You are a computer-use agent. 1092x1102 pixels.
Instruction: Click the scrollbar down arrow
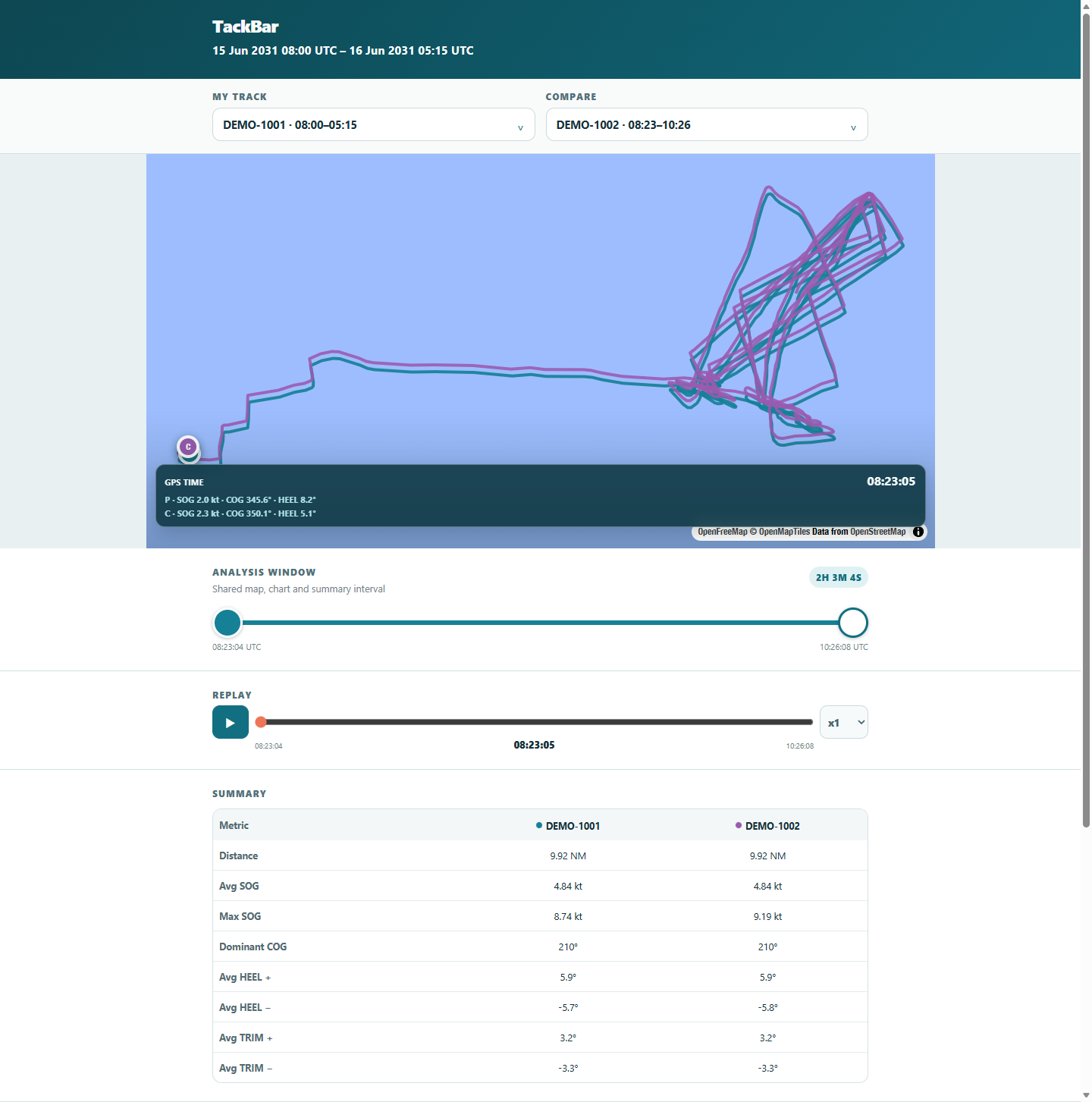coord(1086,1096)
